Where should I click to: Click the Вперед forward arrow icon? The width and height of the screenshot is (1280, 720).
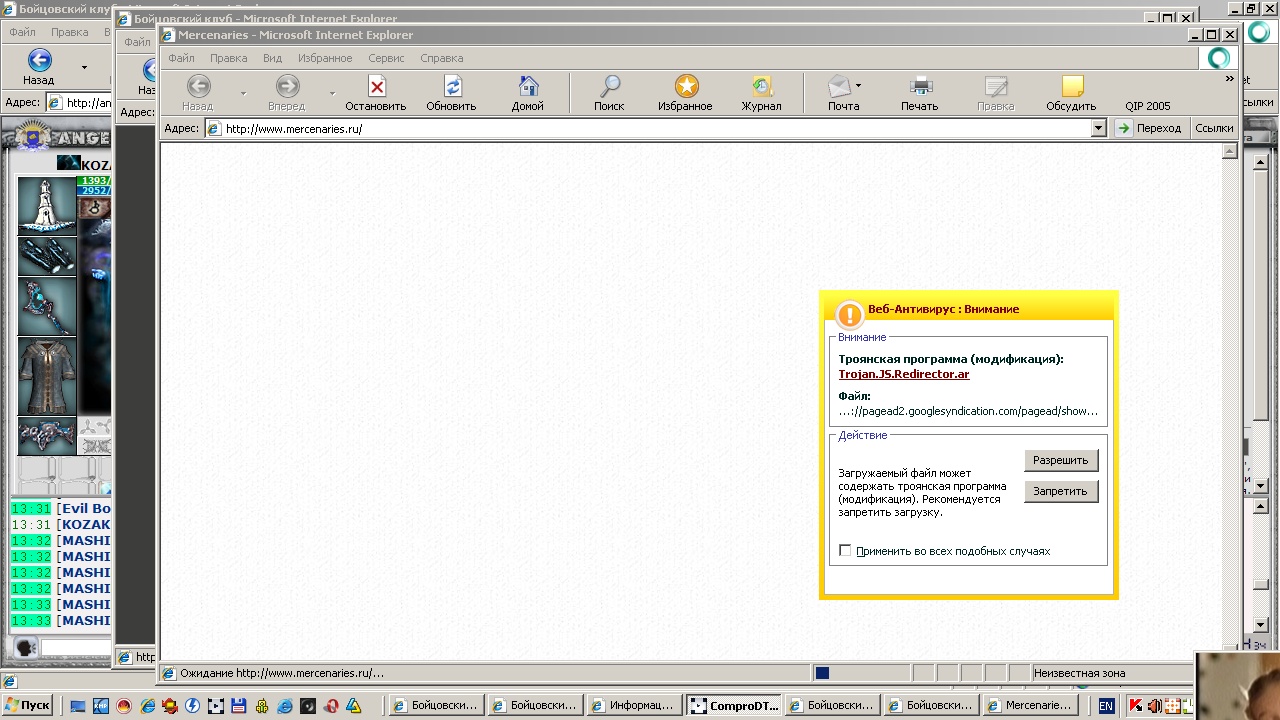coord(287,87)
